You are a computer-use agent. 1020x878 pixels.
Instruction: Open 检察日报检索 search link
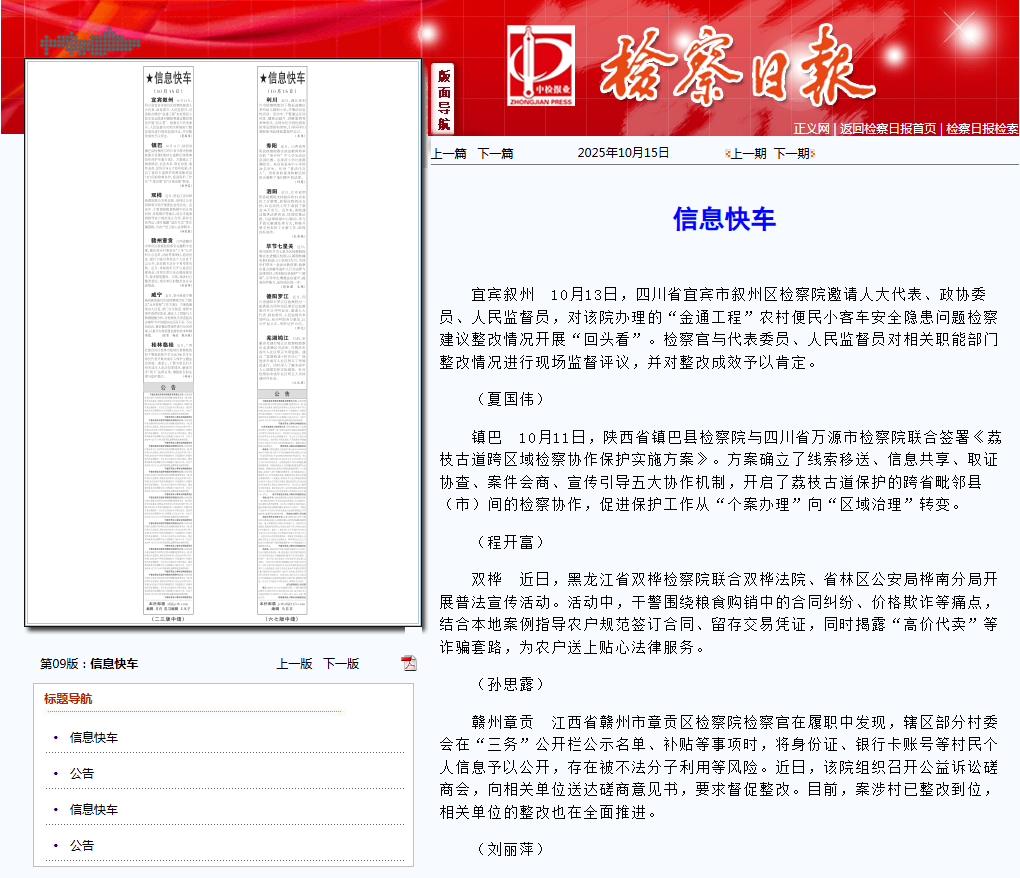tap(982, 128)
